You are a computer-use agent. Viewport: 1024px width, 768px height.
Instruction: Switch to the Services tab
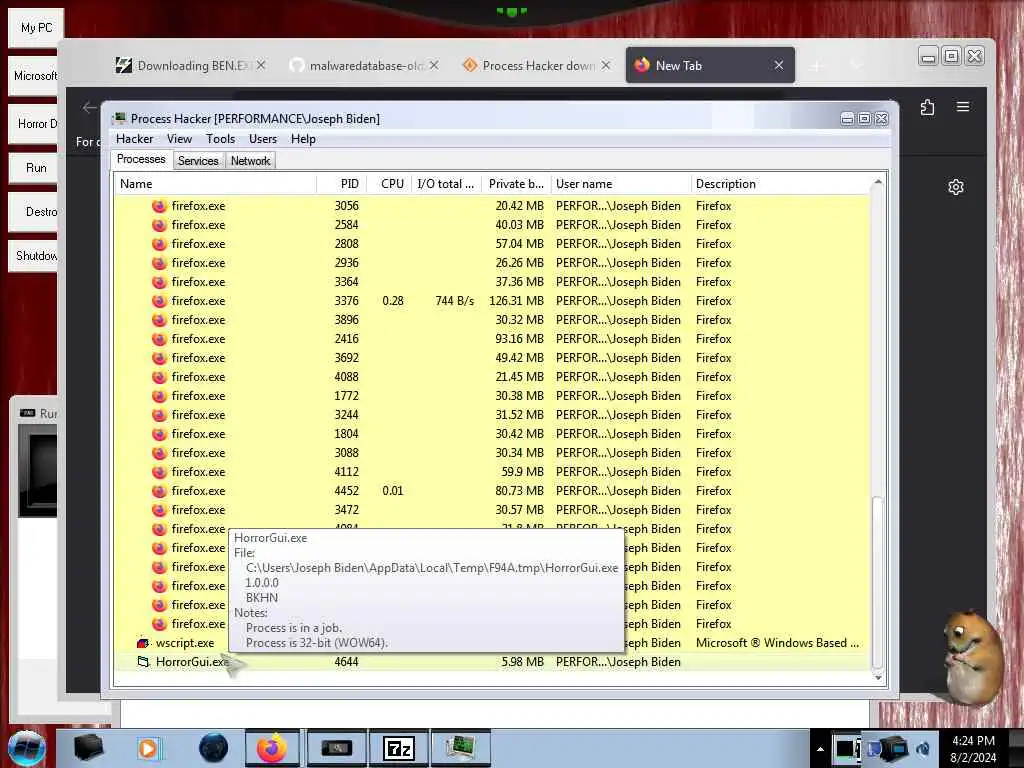pyautogui.click(x=198, y=161)
